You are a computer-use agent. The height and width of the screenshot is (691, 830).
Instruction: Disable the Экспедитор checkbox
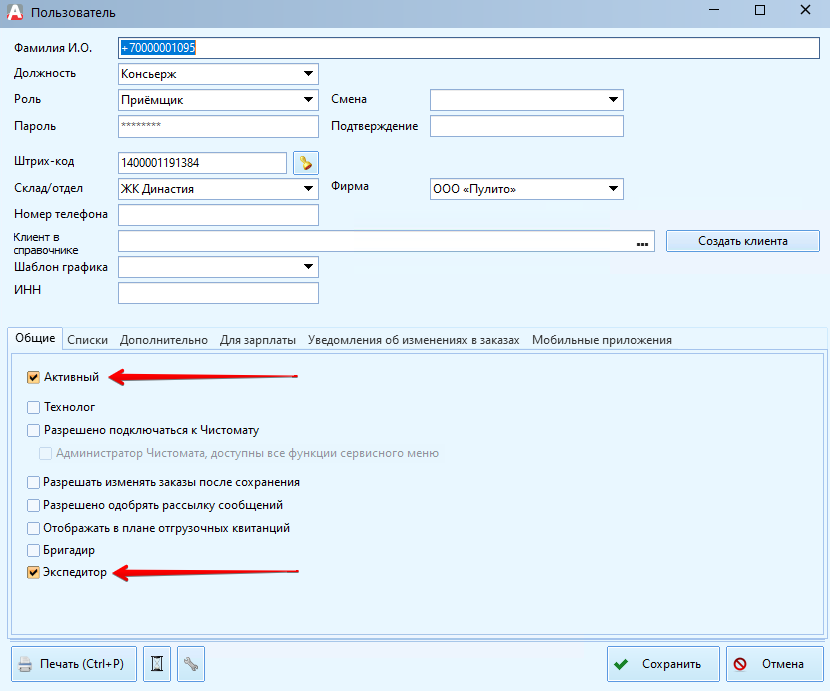coord(34,572)
